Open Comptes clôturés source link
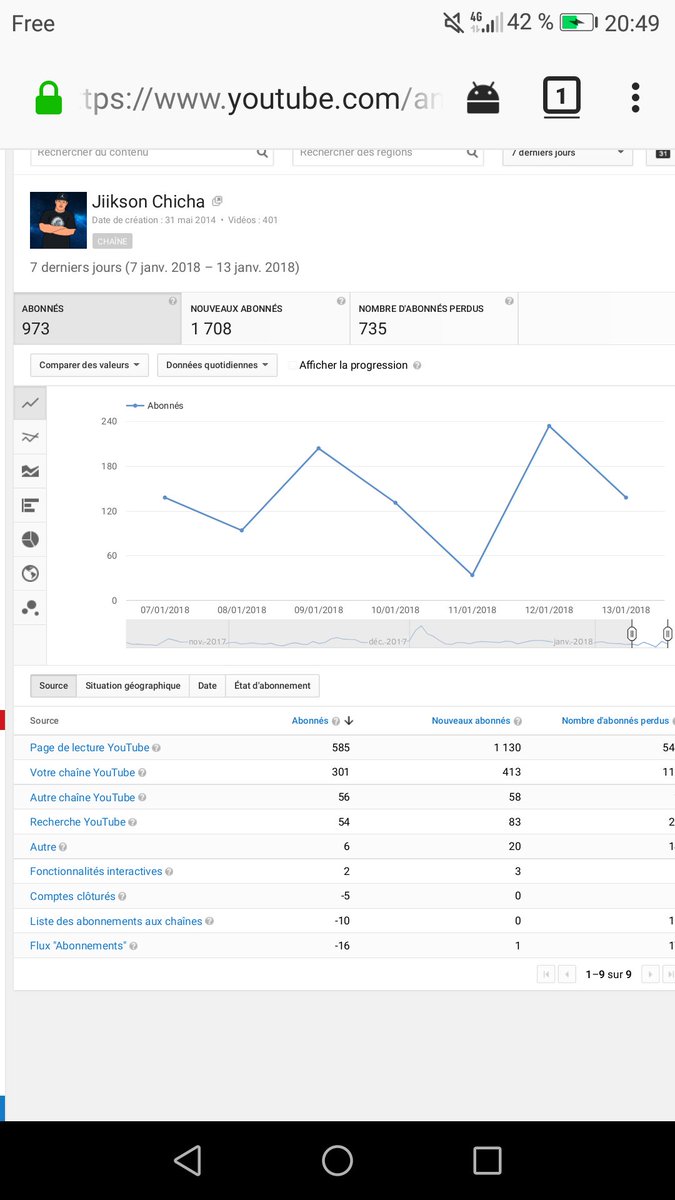The image size is (675, 1200). (x=72, y=897)
